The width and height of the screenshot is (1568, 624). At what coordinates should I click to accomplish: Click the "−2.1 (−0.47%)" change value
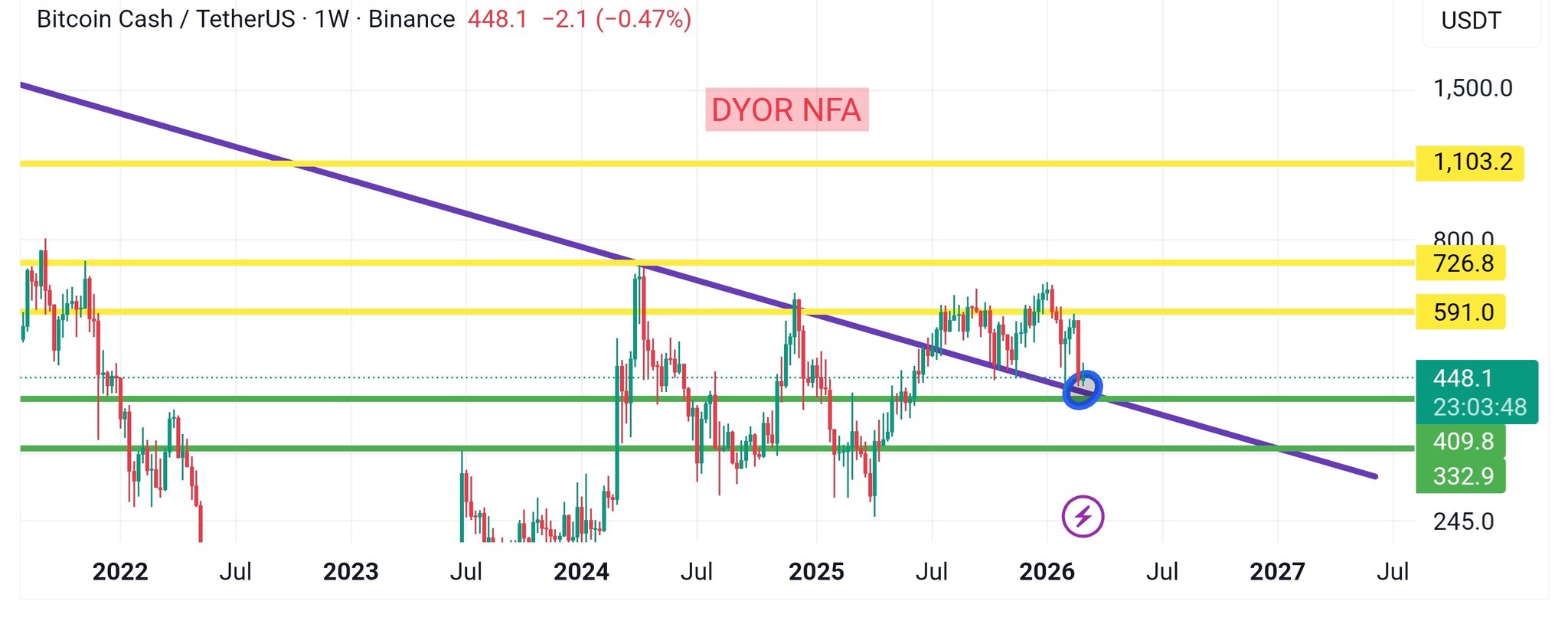(x=616, y=19)
